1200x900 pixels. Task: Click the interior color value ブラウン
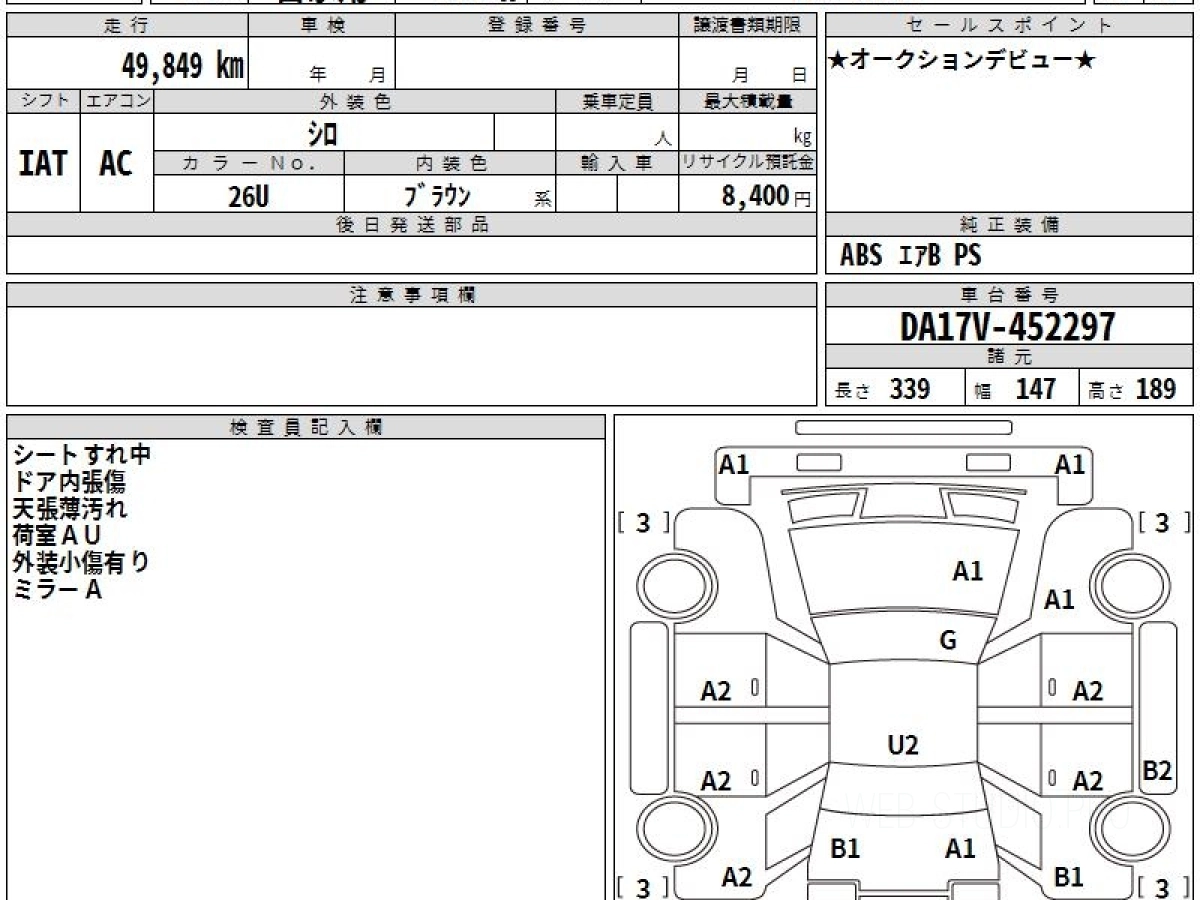click(x=437, y=196)
